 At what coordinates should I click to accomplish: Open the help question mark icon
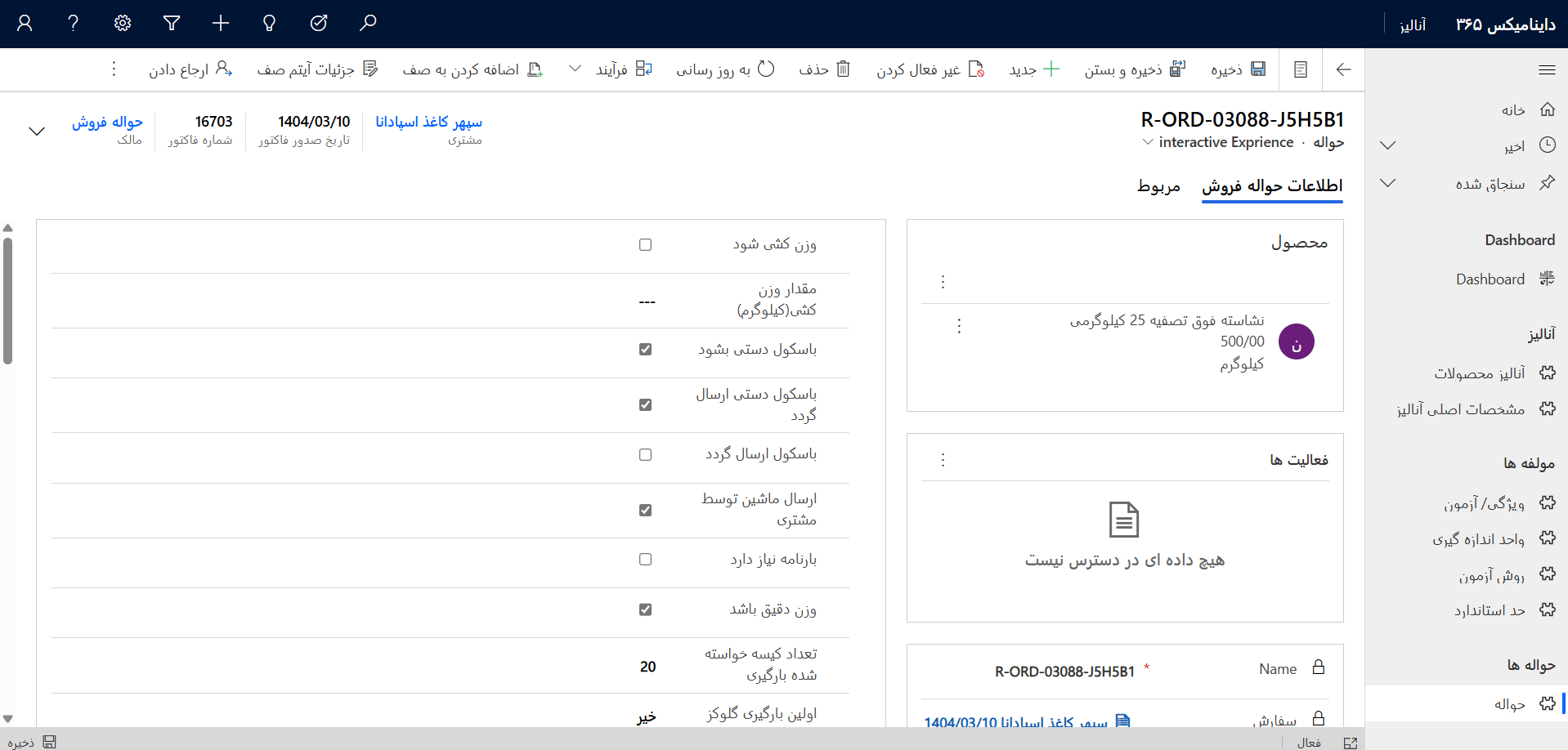(x=74, y=23)
